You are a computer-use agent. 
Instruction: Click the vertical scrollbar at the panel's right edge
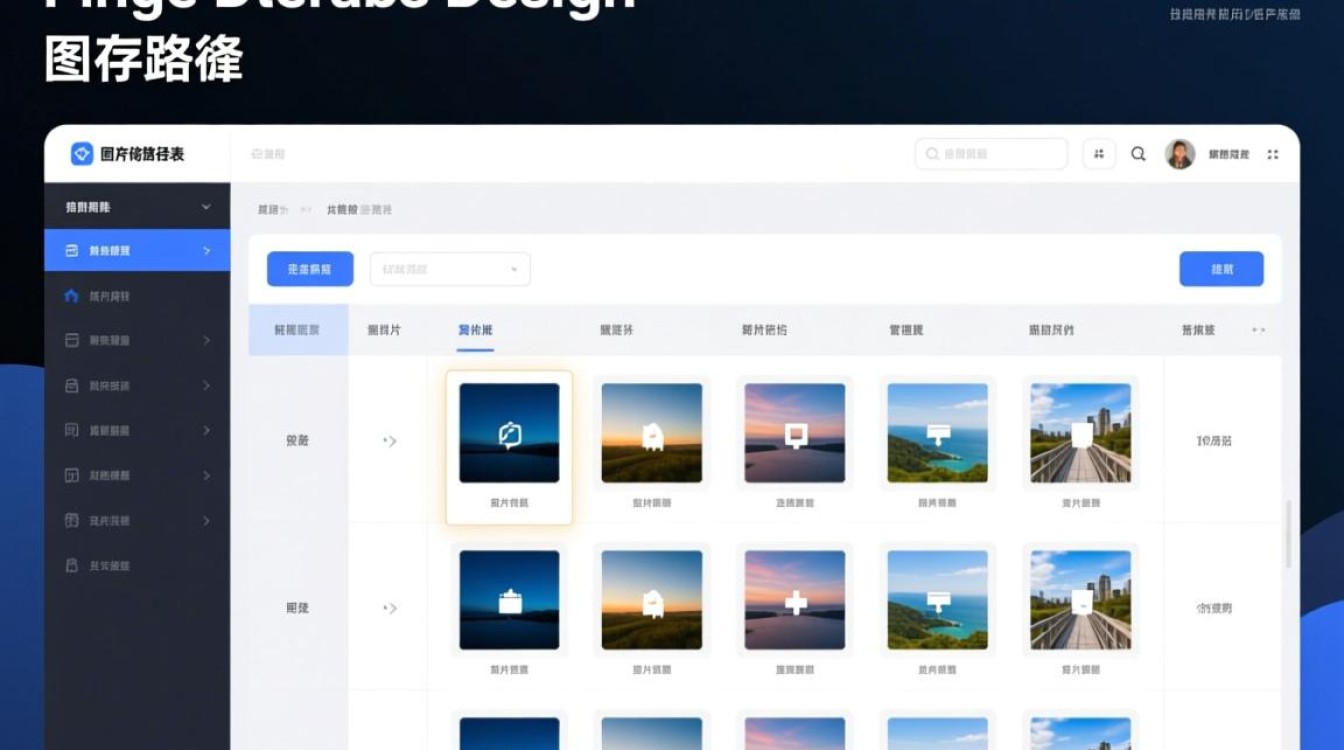(x=1288, y=535)
